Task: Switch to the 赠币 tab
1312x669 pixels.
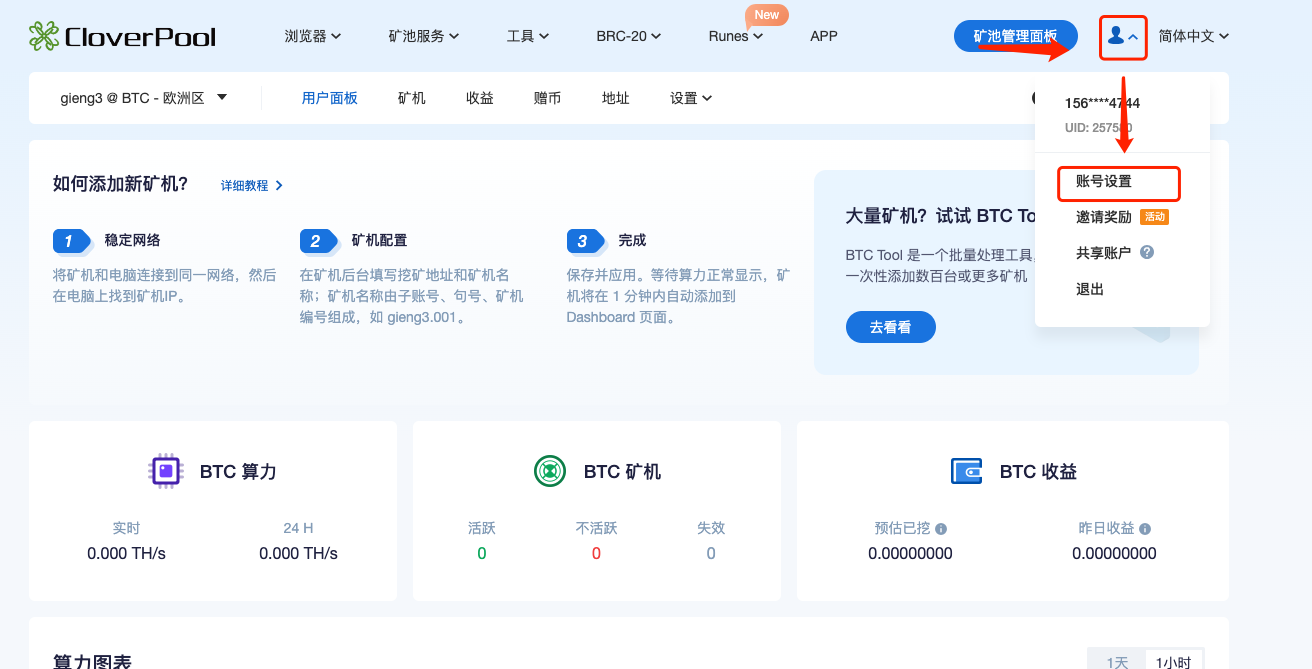Action: (x=548, y=98)
